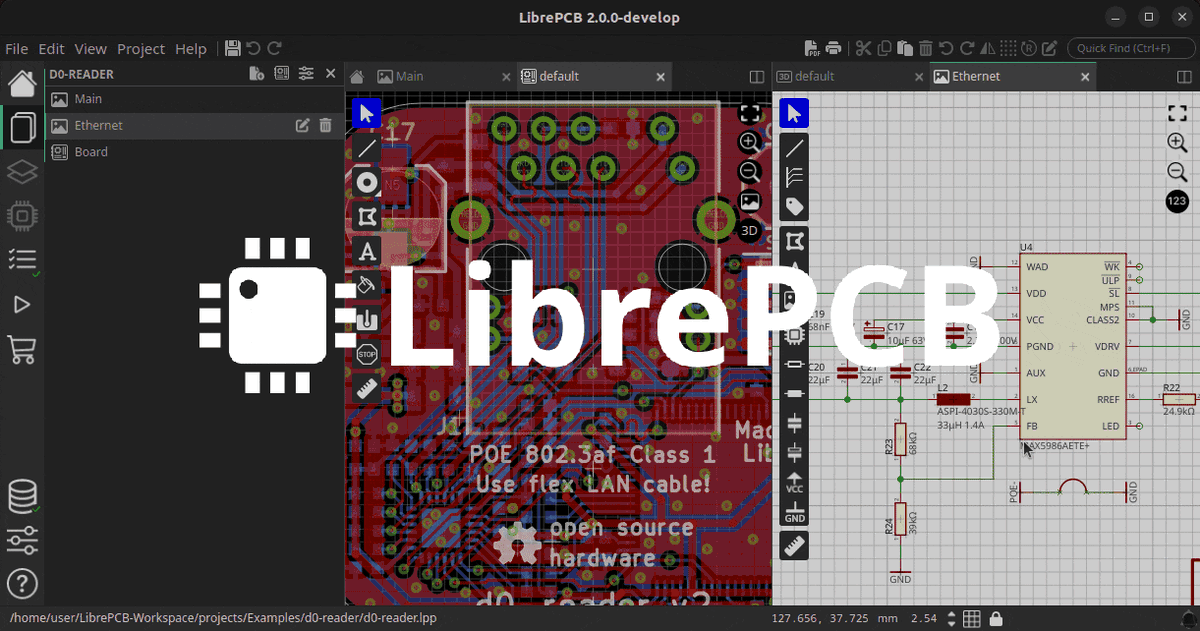1200x631 pixels.
Task: Click the Cut scissors icon
Action: pyautogui.click(x=863, y=48)
